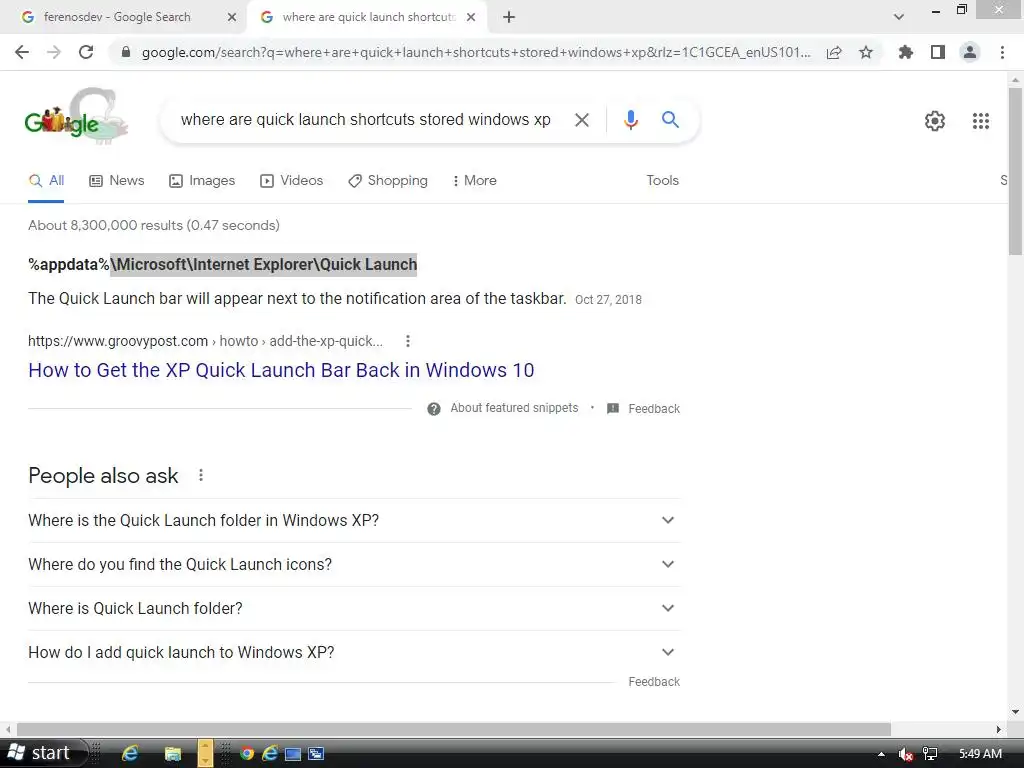Open the More search categories menu
The height and width of the screenshot is (768, 1024).
point(475,181)
